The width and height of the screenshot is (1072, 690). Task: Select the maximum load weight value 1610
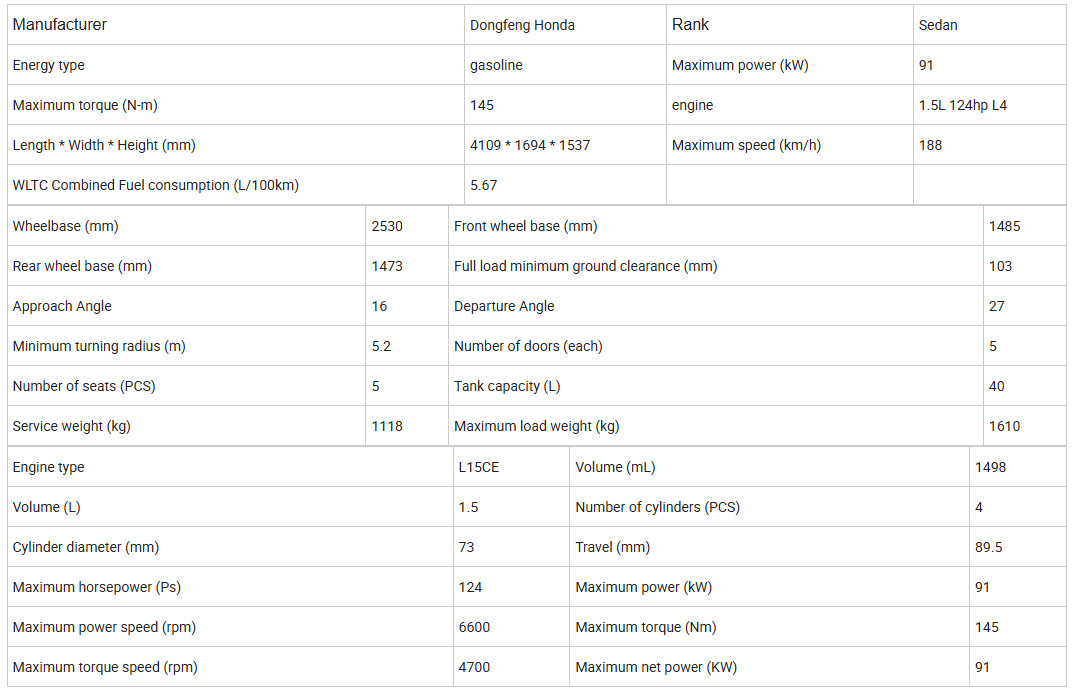point(1004,426)
